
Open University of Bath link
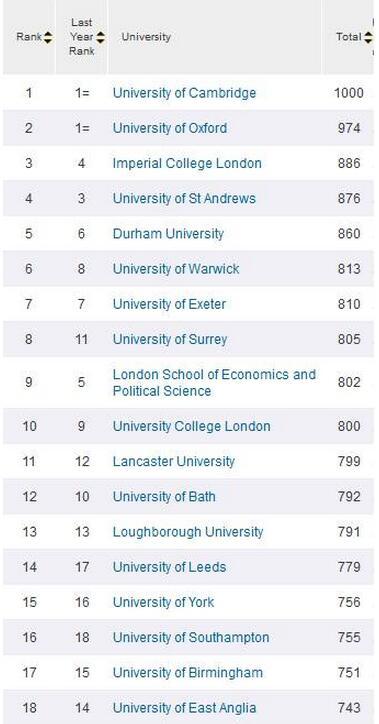tap(164, 496)
